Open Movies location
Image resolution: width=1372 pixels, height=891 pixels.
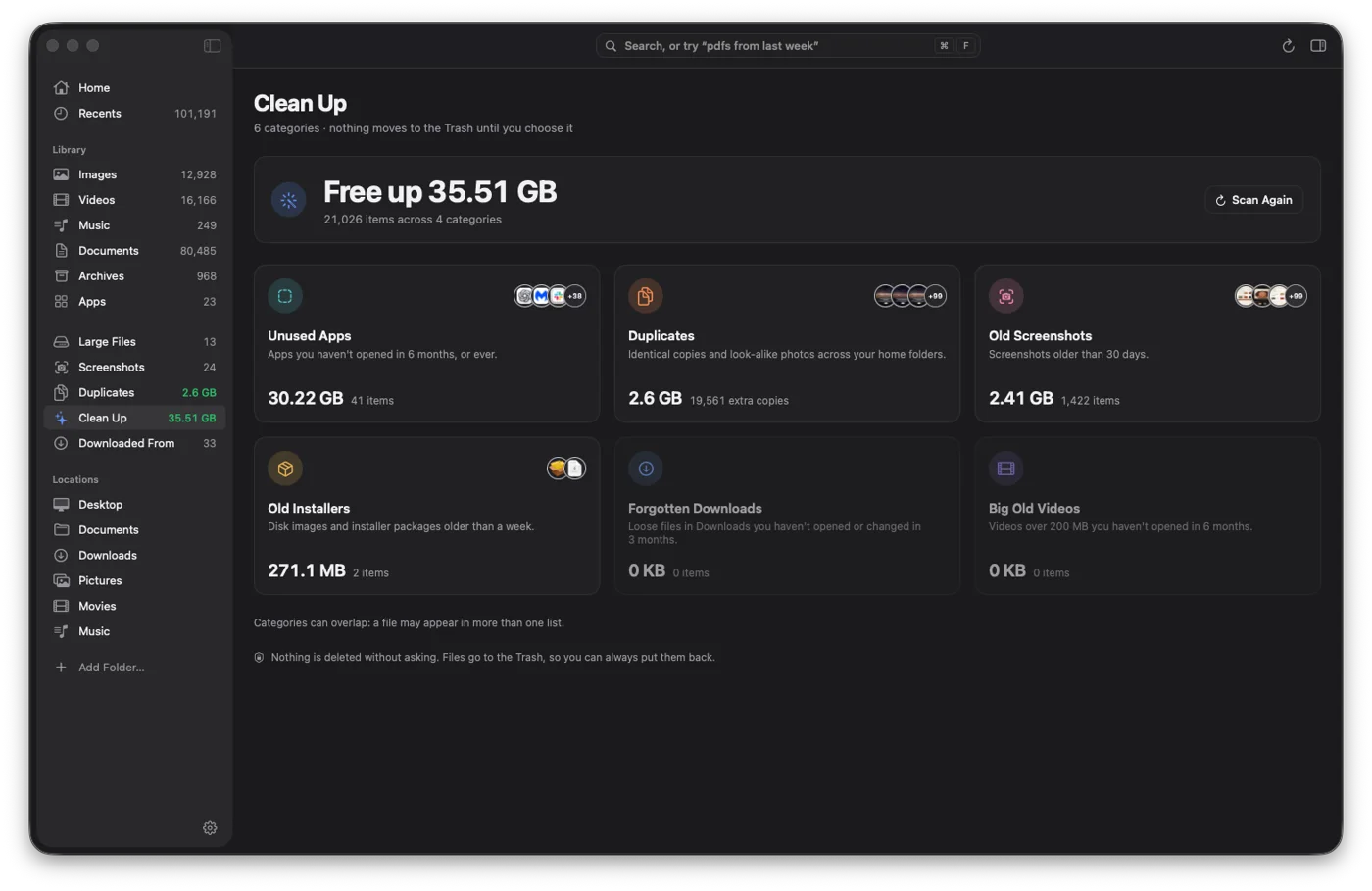(x=134, y=607)
